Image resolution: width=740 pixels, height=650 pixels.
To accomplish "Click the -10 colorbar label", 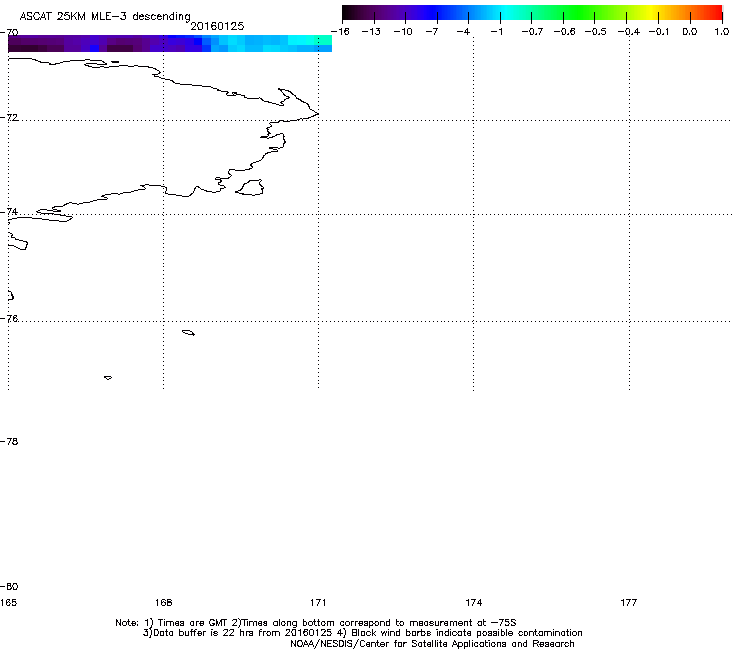I will point(403,32).
